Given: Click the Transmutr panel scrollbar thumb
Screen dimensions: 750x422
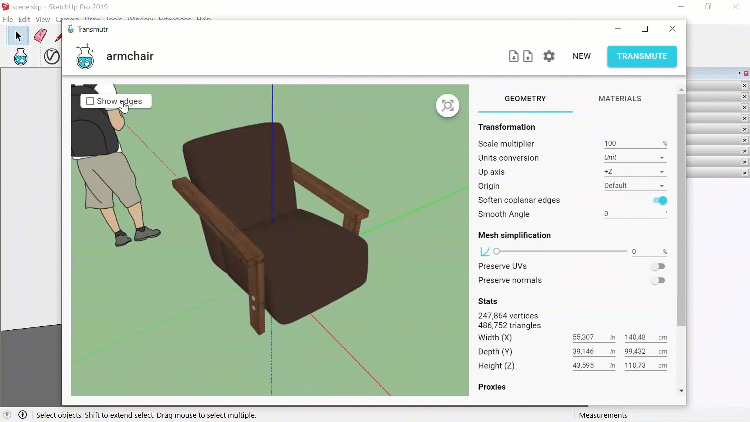Looking at the screenshot, I should tap(681, 211).
